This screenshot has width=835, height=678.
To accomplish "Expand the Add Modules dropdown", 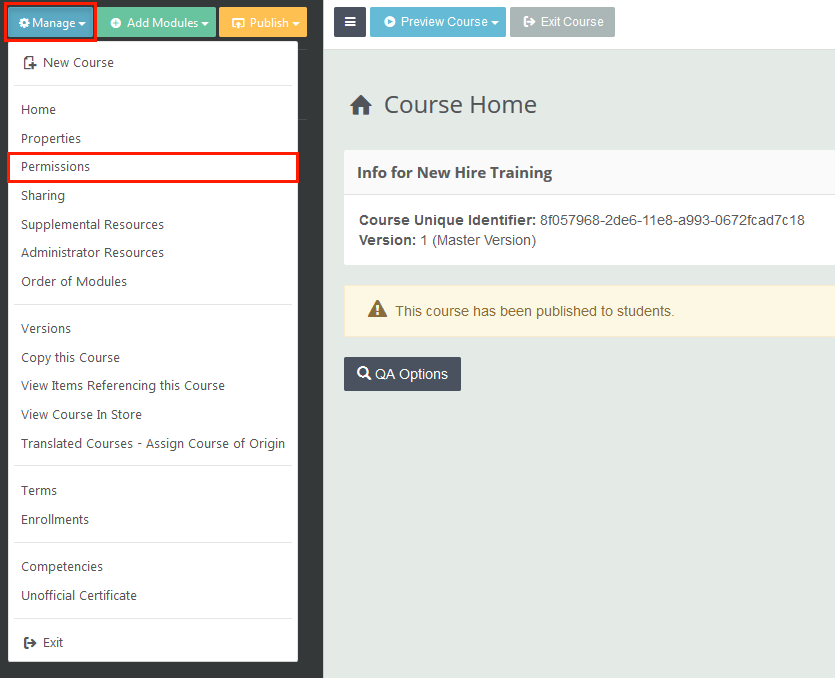I will 157,22.
